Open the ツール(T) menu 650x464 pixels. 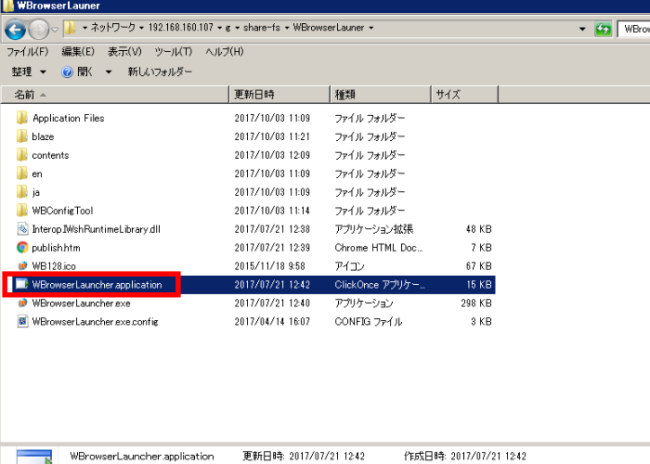click(174, 51)
